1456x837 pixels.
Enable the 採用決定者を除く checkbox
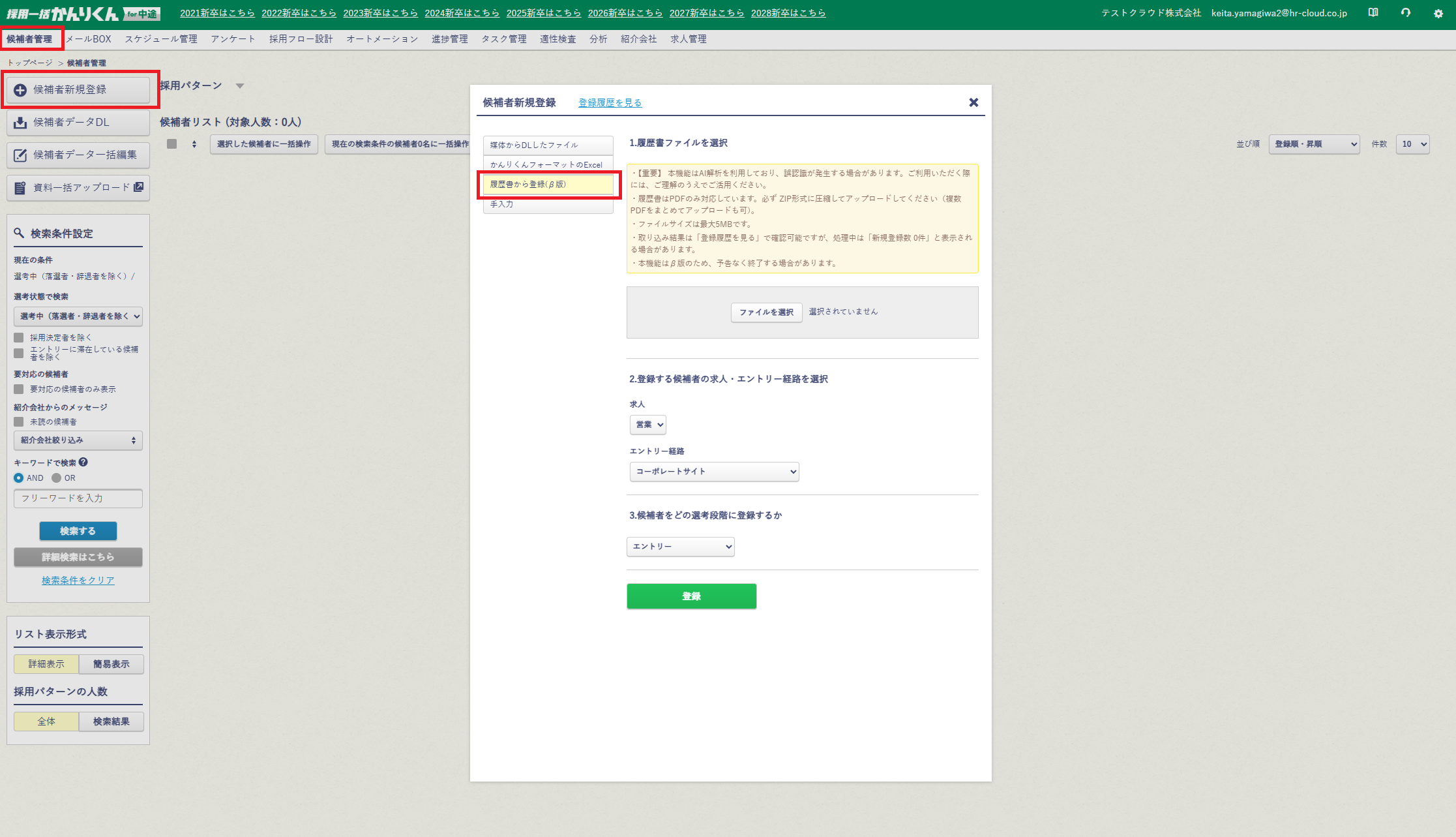(18, 337)
